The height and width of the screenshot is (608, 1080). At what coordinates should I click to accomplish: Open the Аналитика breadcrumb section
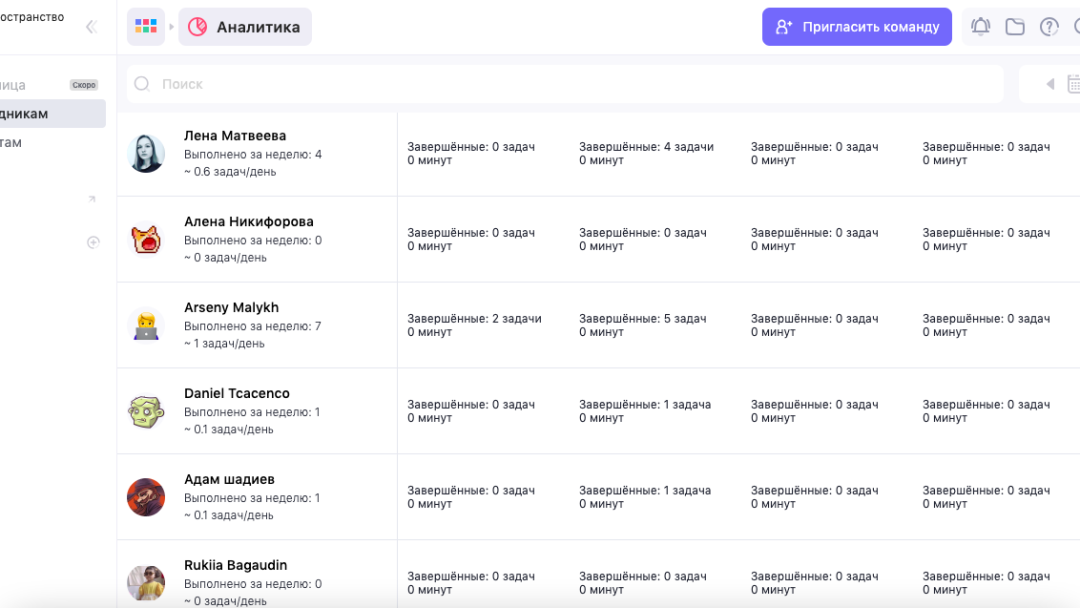[x=245, y=27]
